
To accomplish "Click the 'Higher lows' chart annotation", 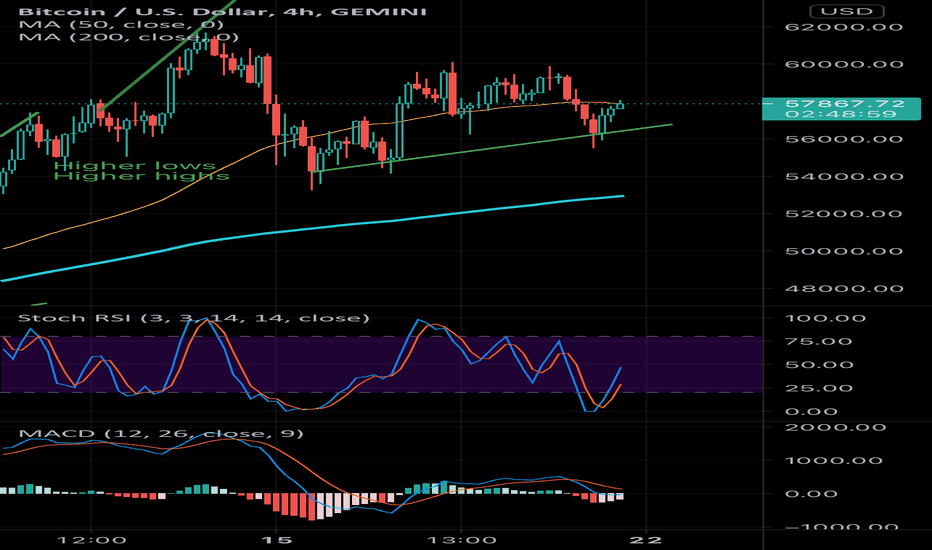I will pos(135,165).
